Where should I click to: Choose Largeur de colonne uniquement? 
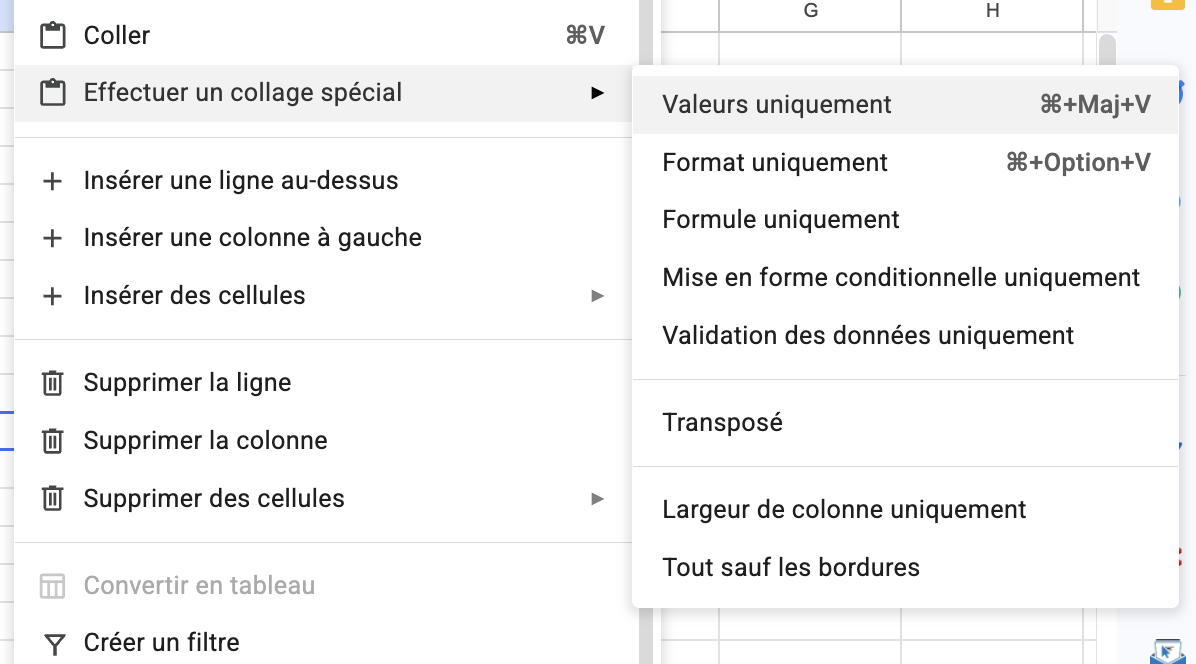[844, 509]
